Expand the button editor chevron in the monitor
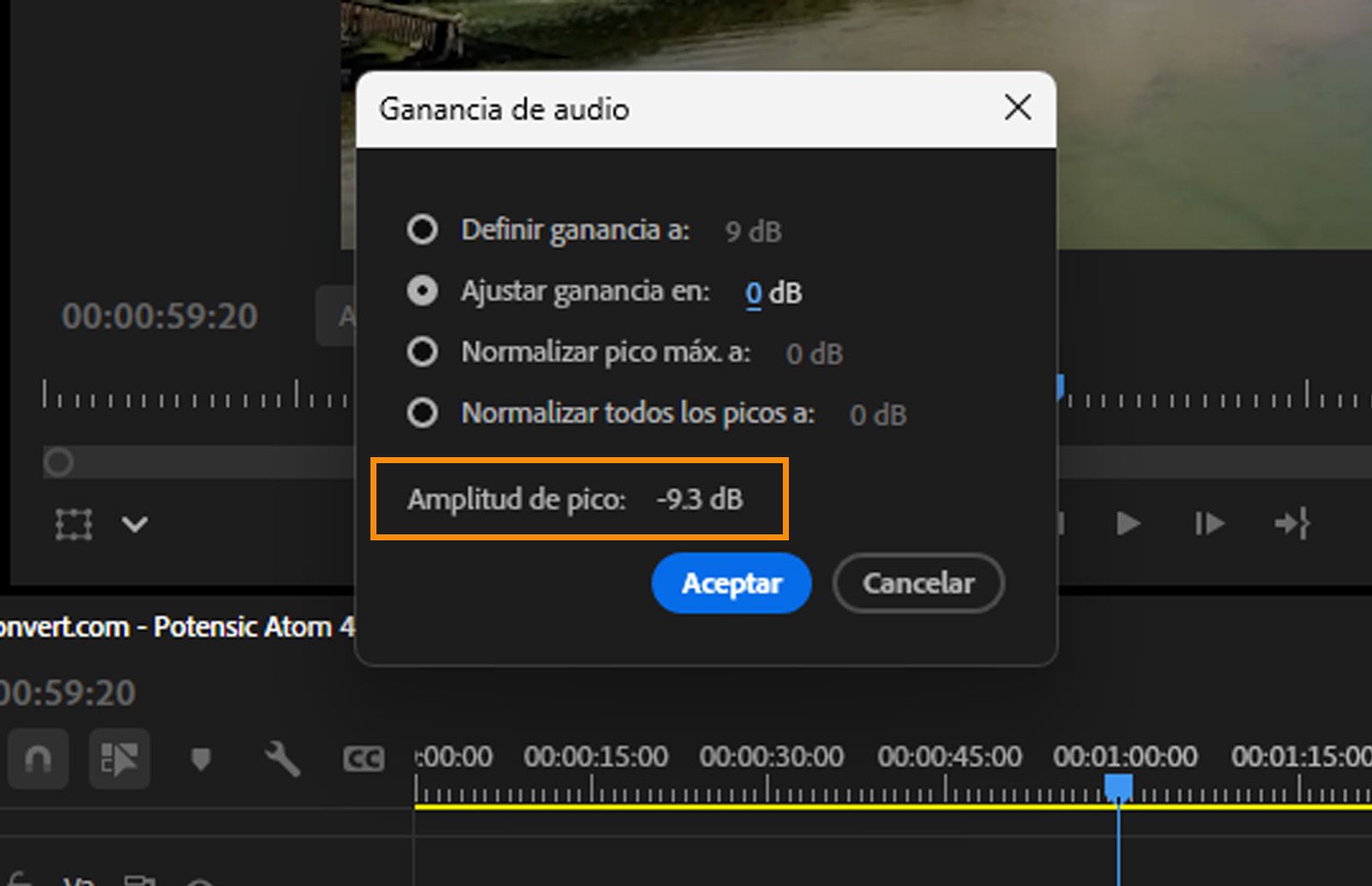The image size is (1372, 886). click(x=134, y=525)
